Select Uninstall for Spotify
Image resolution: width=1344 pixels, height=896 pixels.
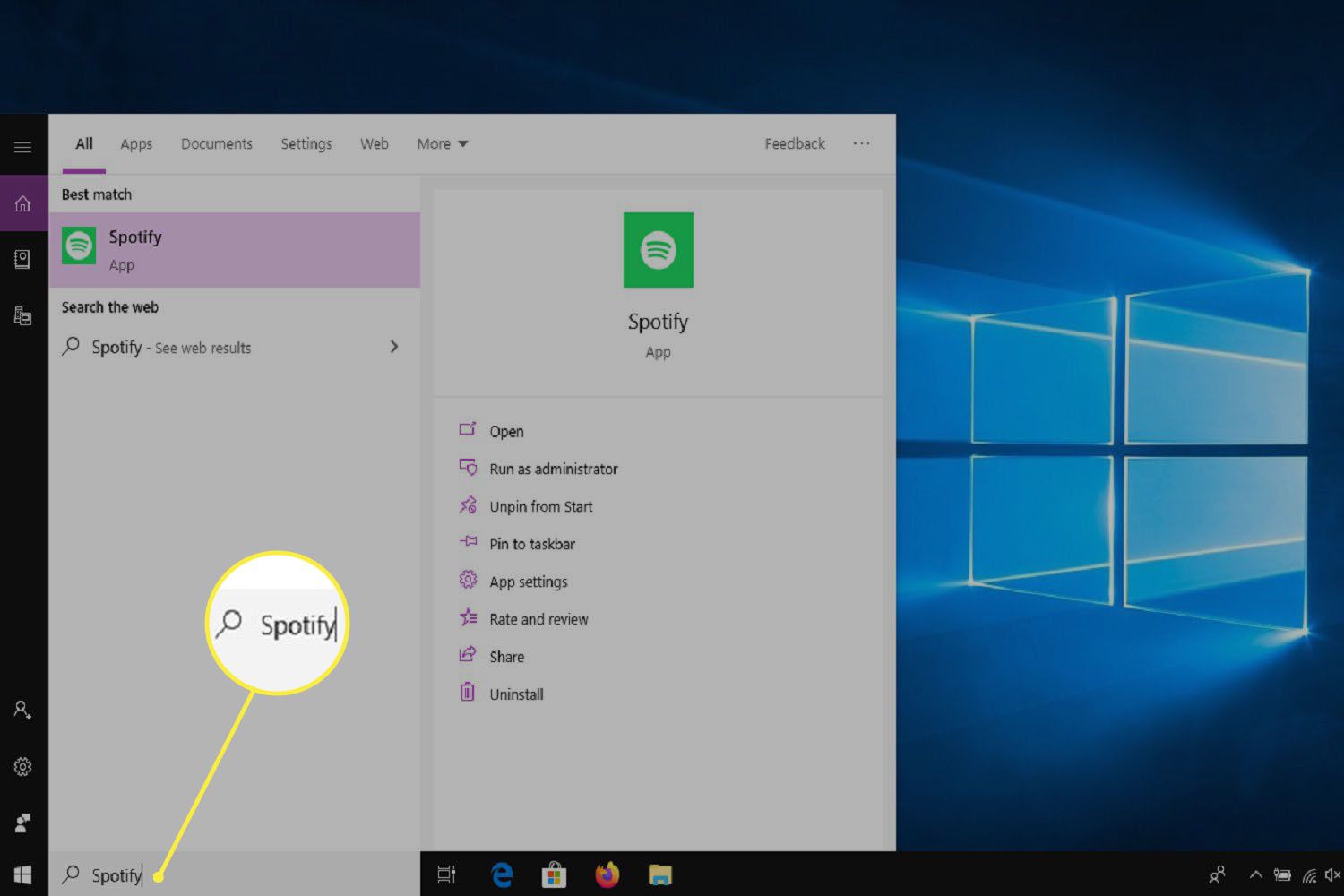pos(501,694)
